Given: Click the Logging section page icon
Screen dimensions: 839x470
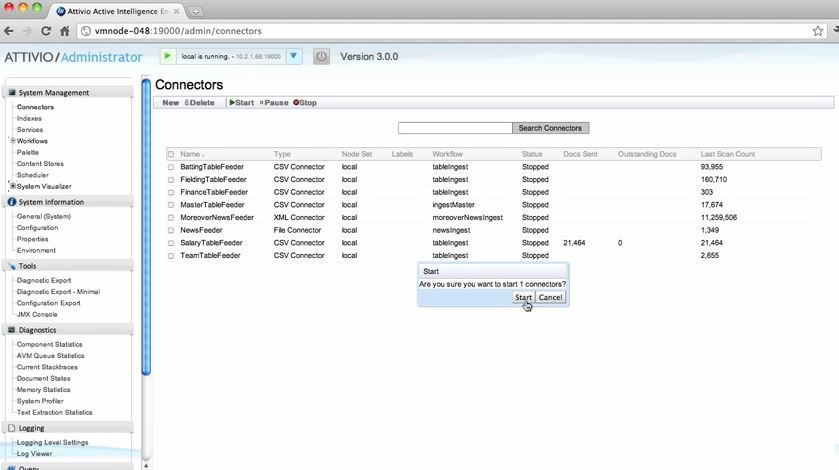Looking at the screenshot, I should [x=12, y=428].
